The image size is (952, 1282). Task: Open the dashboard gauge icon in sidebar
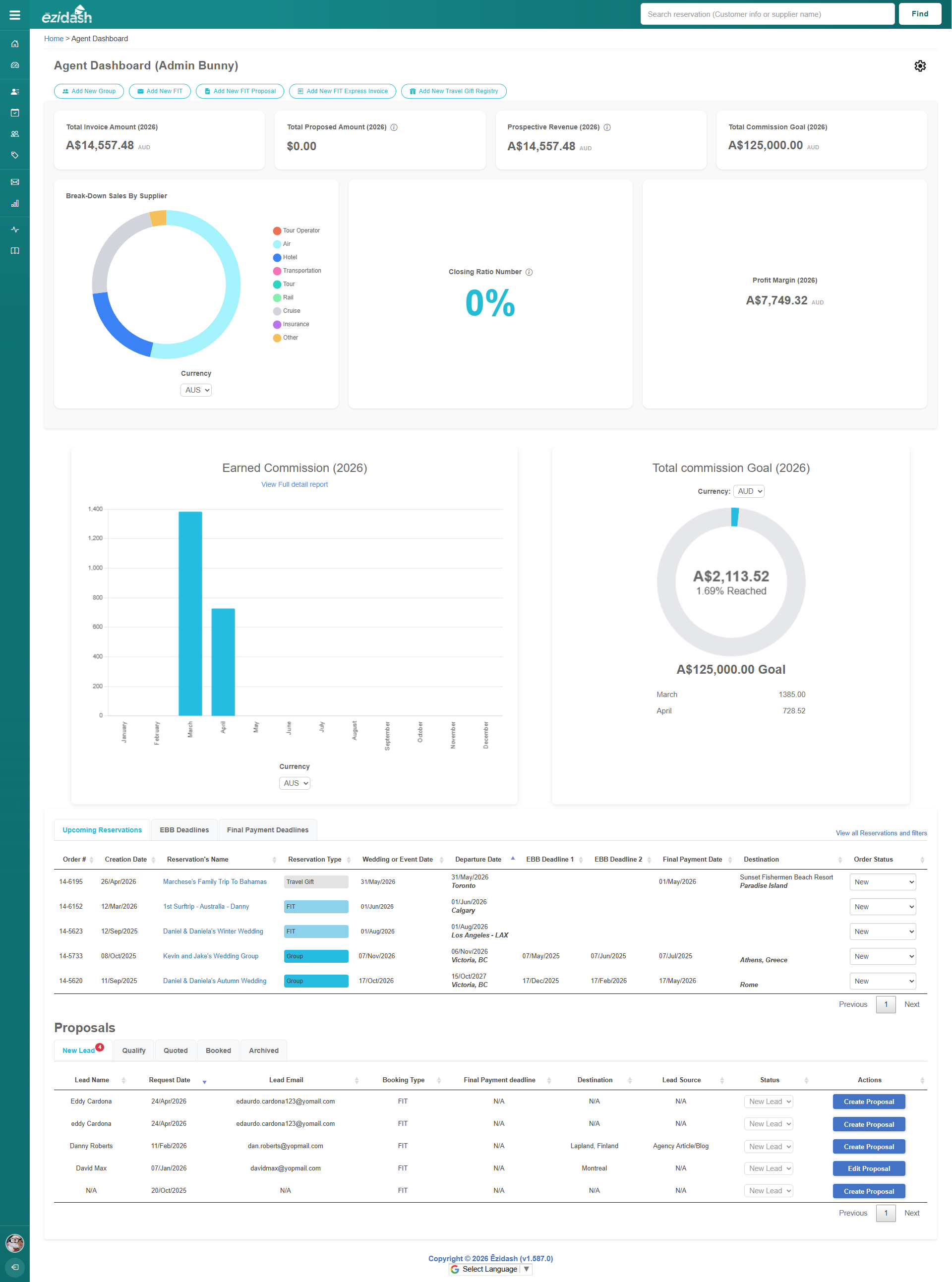[15, 65]
